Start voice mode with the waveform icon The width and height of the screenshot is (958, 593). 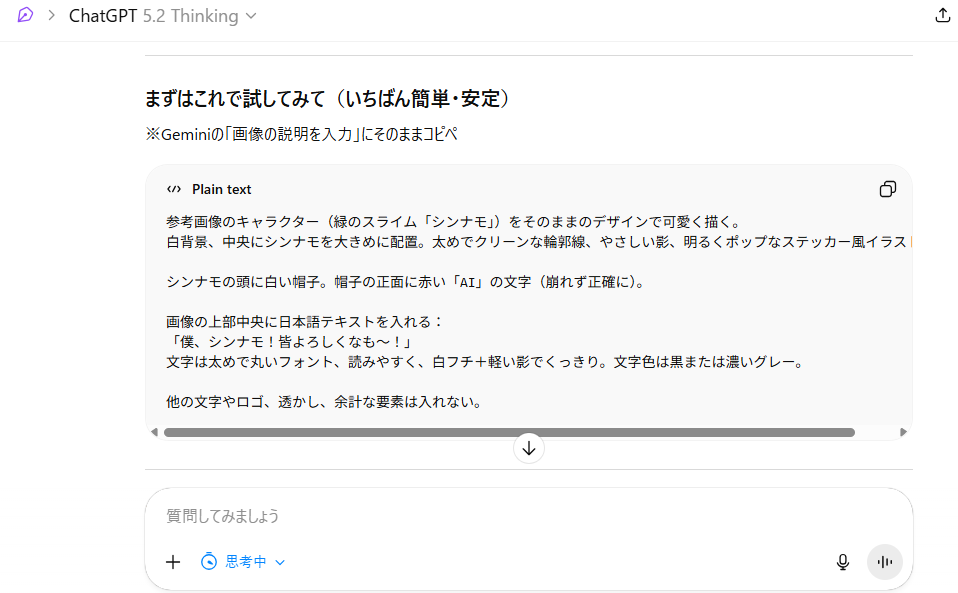tap(884, 562)
